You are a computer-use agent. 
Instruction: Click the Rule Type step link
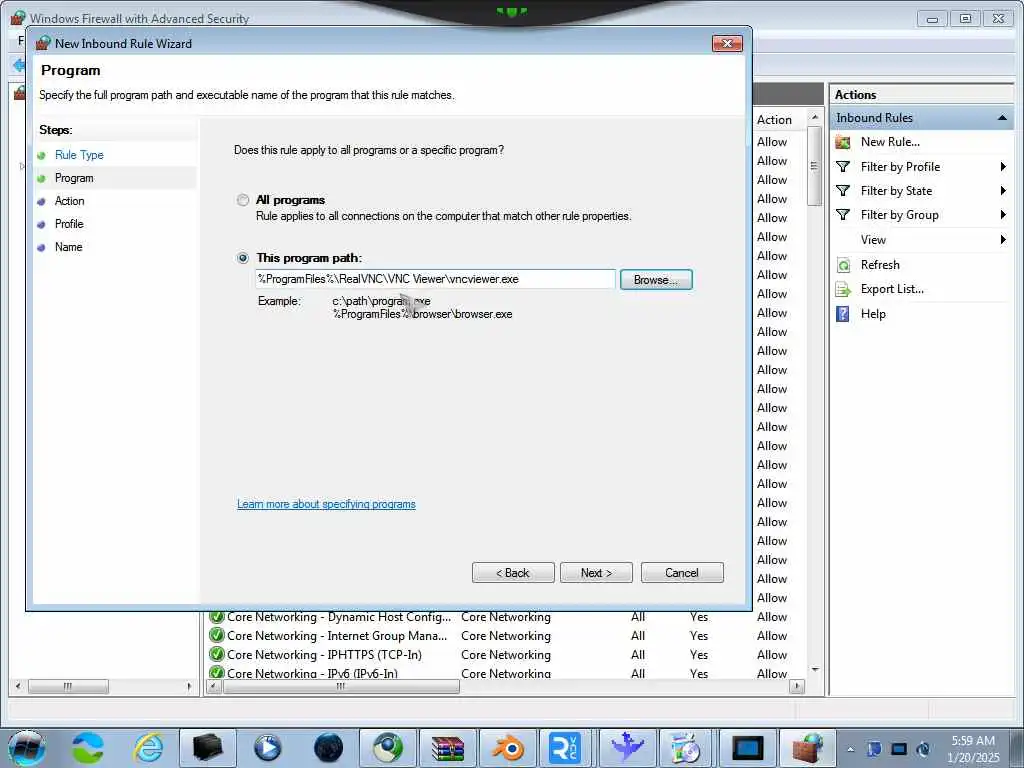point(79,155)
